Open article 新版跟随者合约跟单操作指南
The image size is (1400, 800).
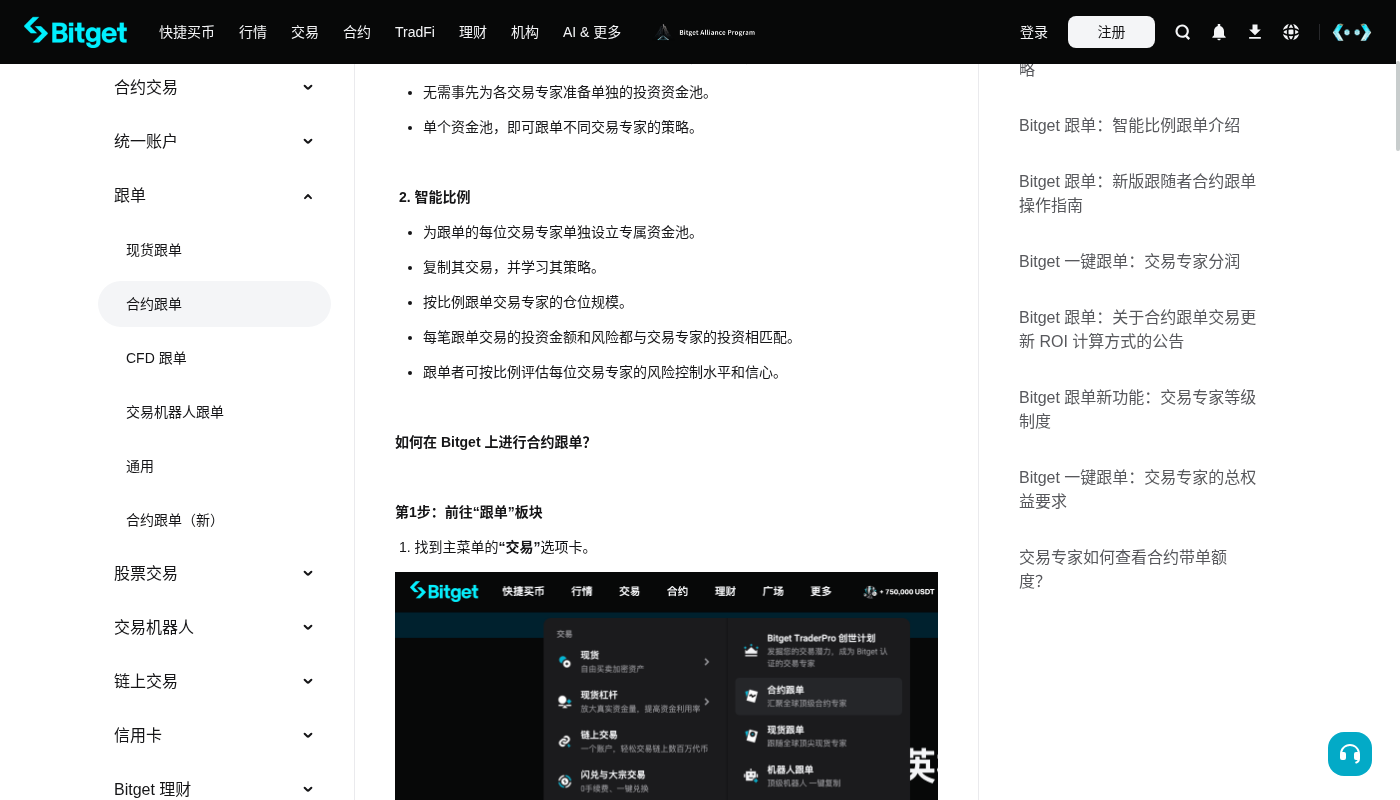point(1137,193)
